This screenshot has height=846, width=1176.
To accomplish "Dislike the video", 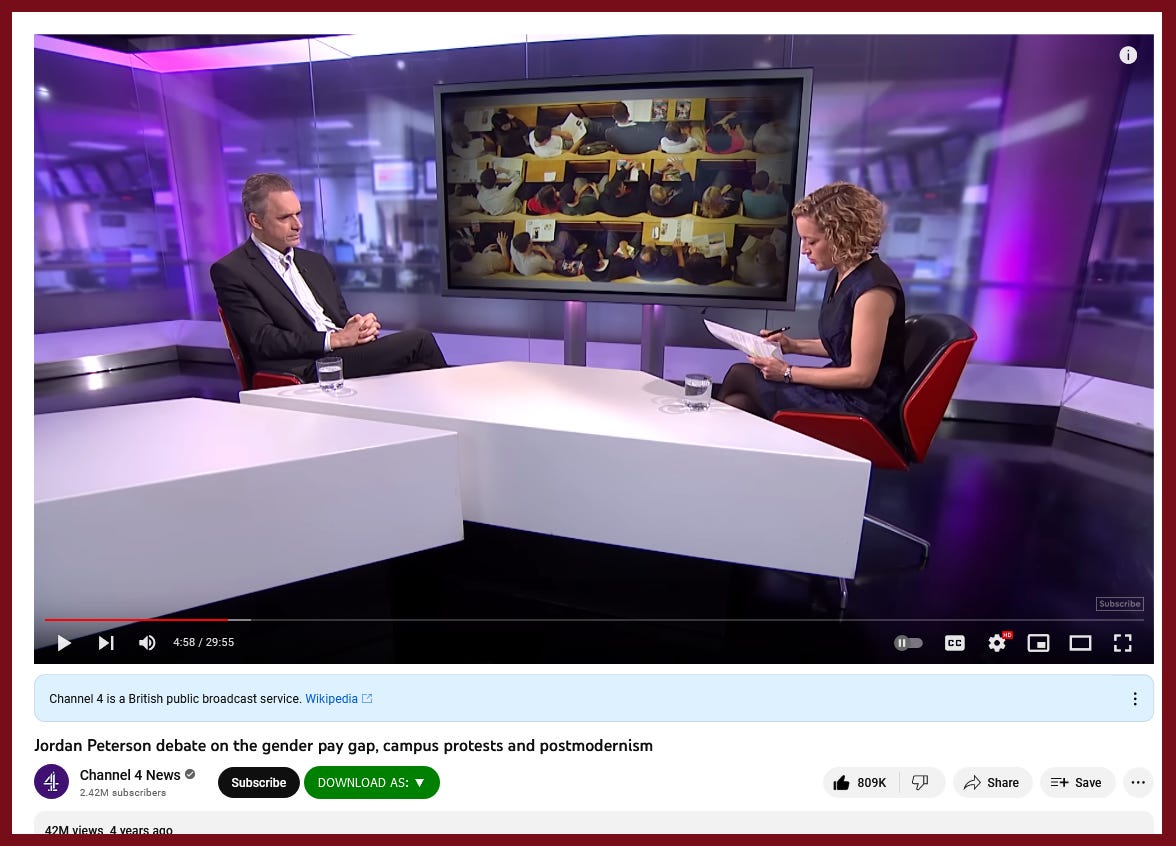I will tap(921, 782).
